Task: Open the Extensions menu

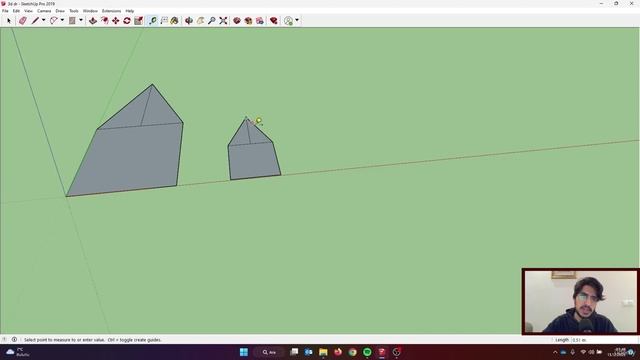Action: 111,11
